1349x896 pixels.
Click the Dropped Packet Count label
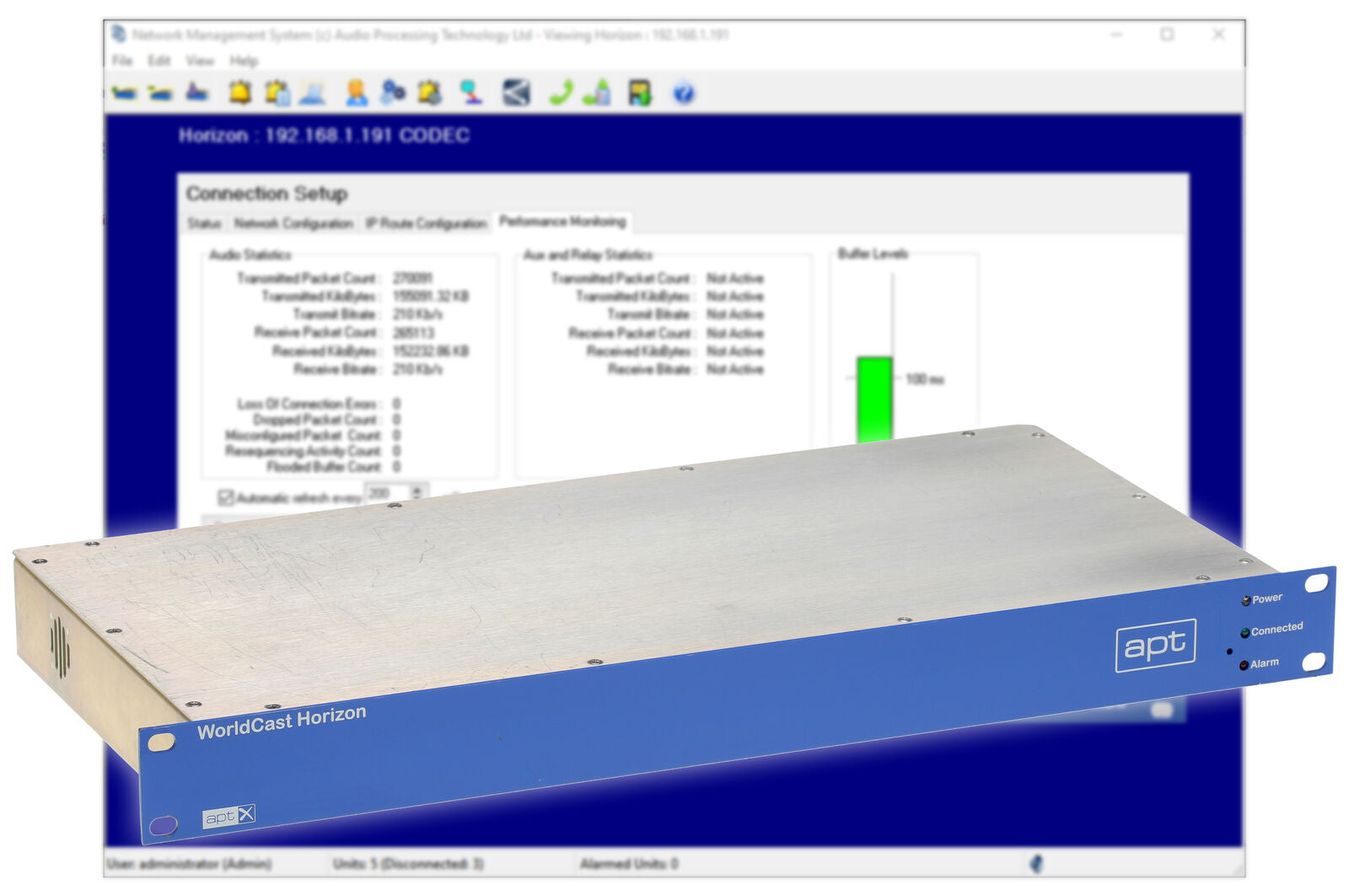(x=317, y=420)
